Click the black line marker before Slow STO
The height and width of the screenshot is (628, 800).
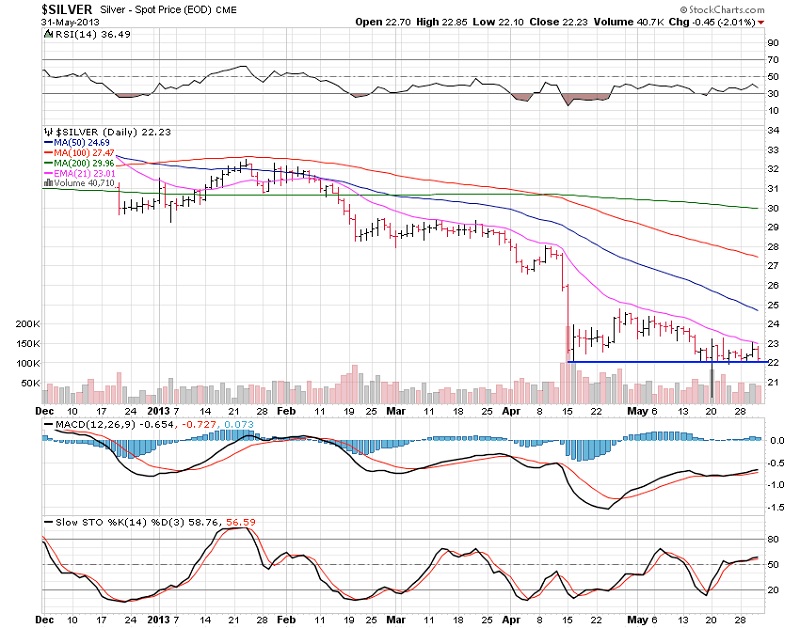tap(48, 522)
